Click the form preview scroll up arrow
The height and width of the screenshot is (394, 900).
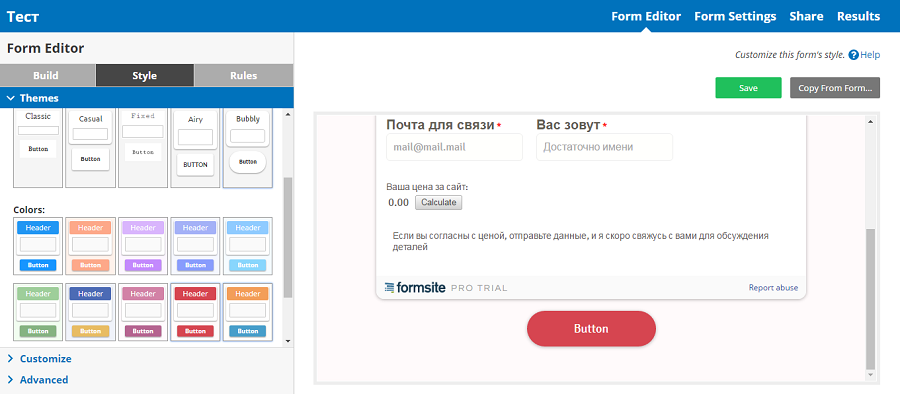tap(871, 122)
